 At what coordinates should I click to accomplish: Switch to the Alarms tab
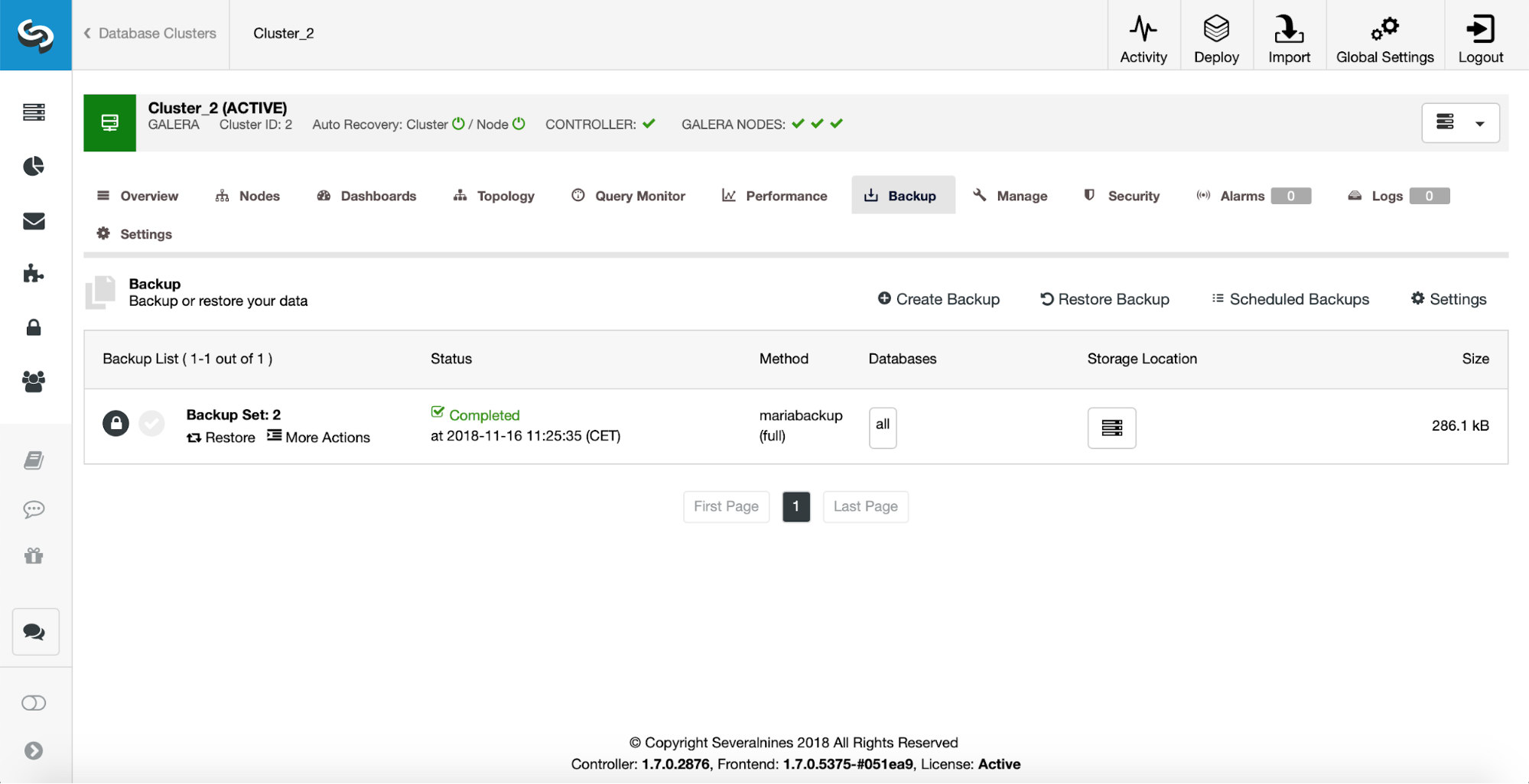1253,196
